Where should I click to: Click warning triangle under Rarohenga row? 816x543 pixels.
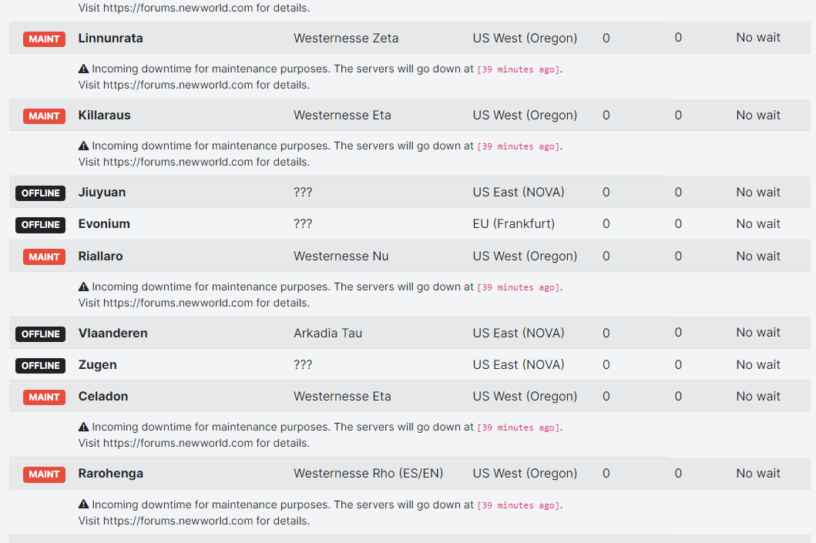83,504
